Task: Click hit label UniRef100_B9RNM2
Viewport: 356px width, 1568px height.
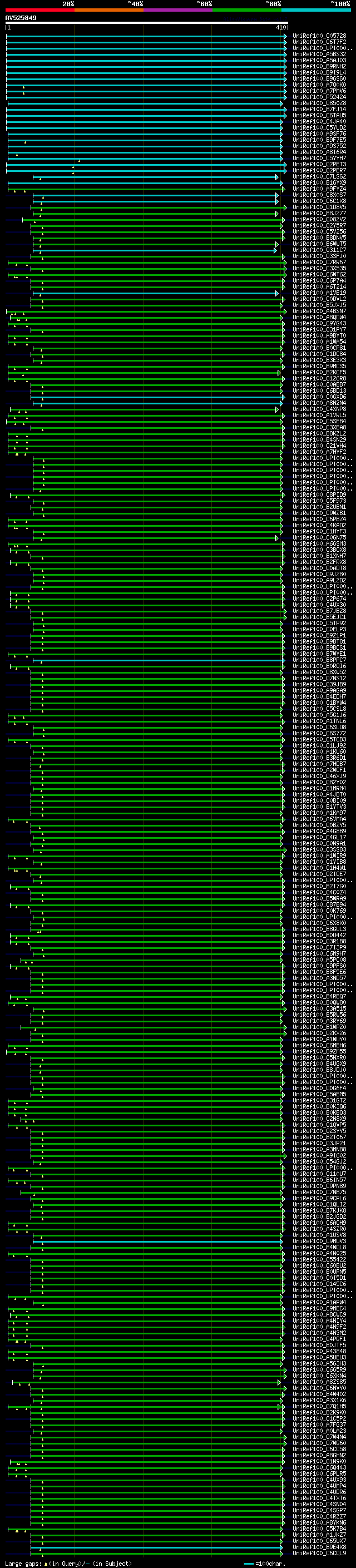Action: click(319, 66)
